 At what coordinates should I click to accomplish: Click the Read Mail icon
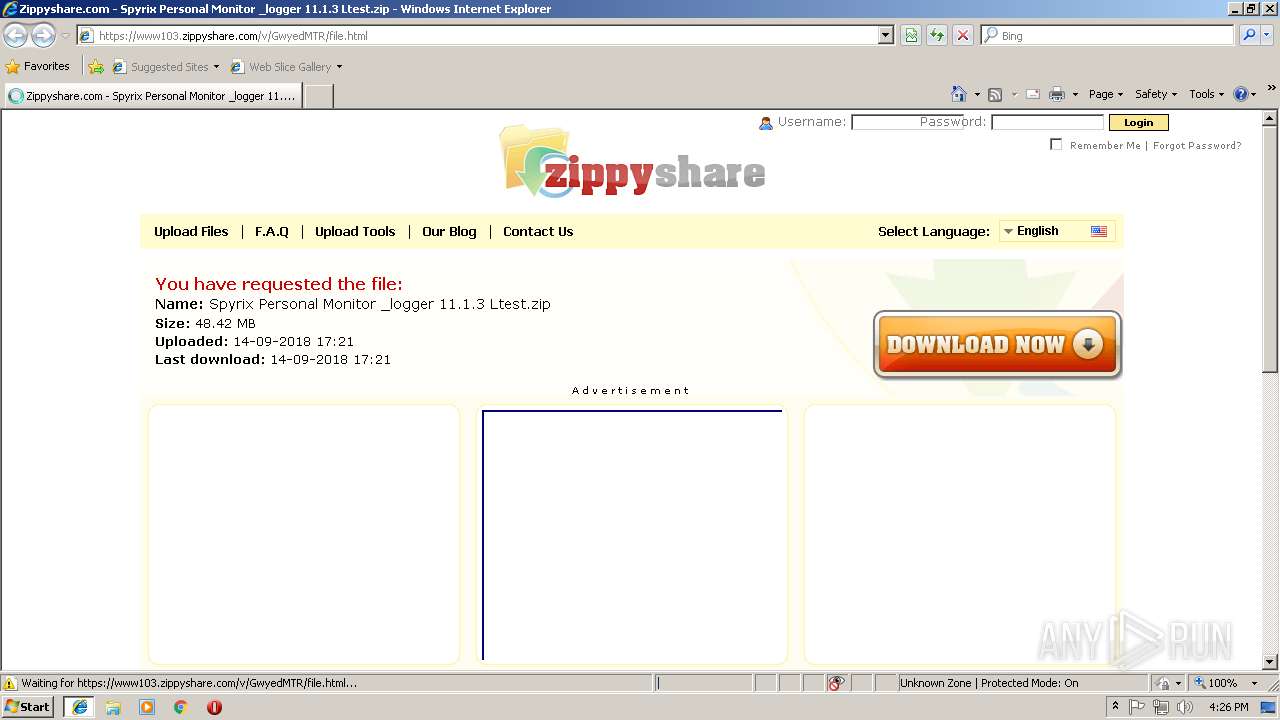click(x=1033, y=94)
